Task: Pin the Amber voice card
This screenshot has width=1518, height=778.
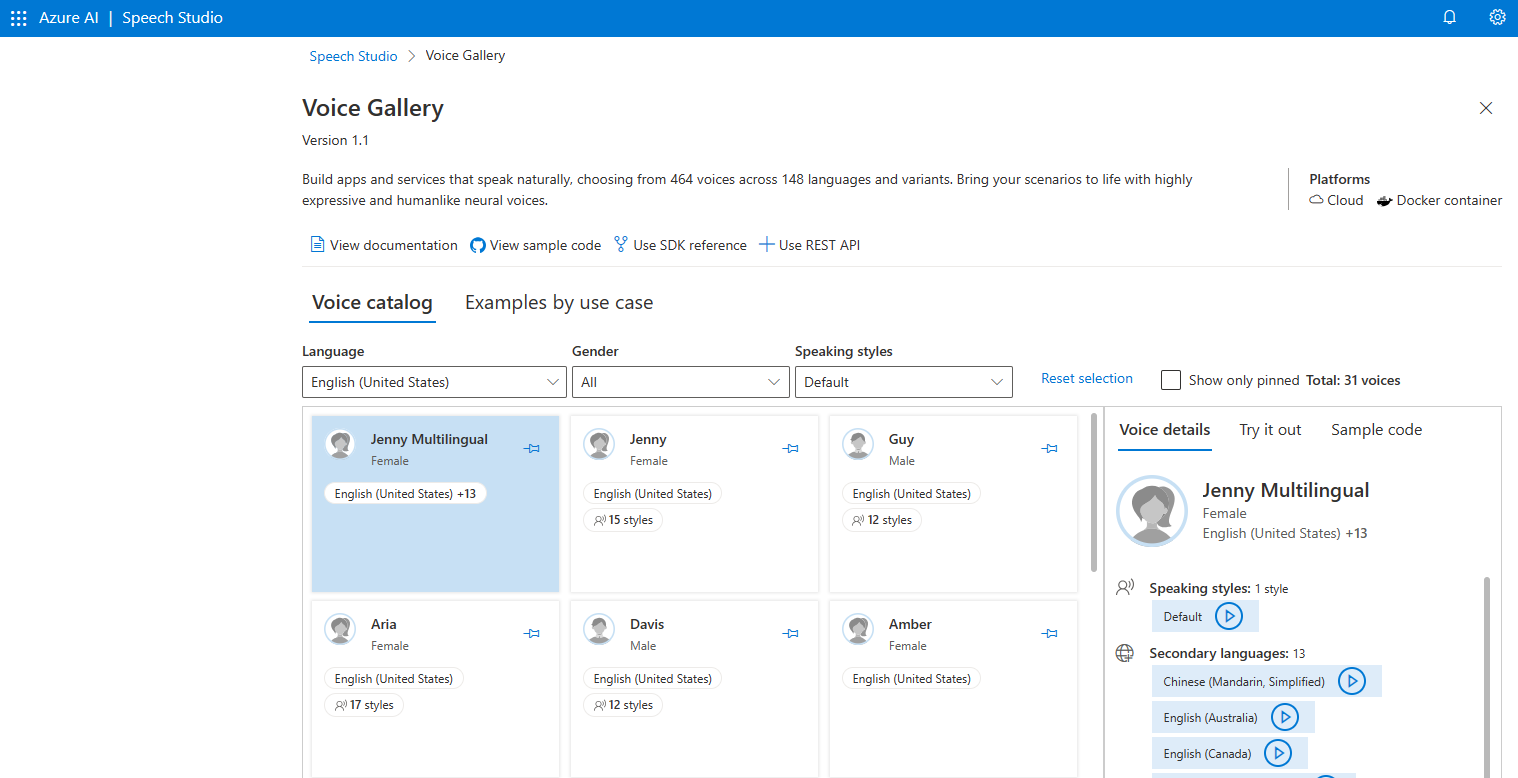Action: (1050, 634)
